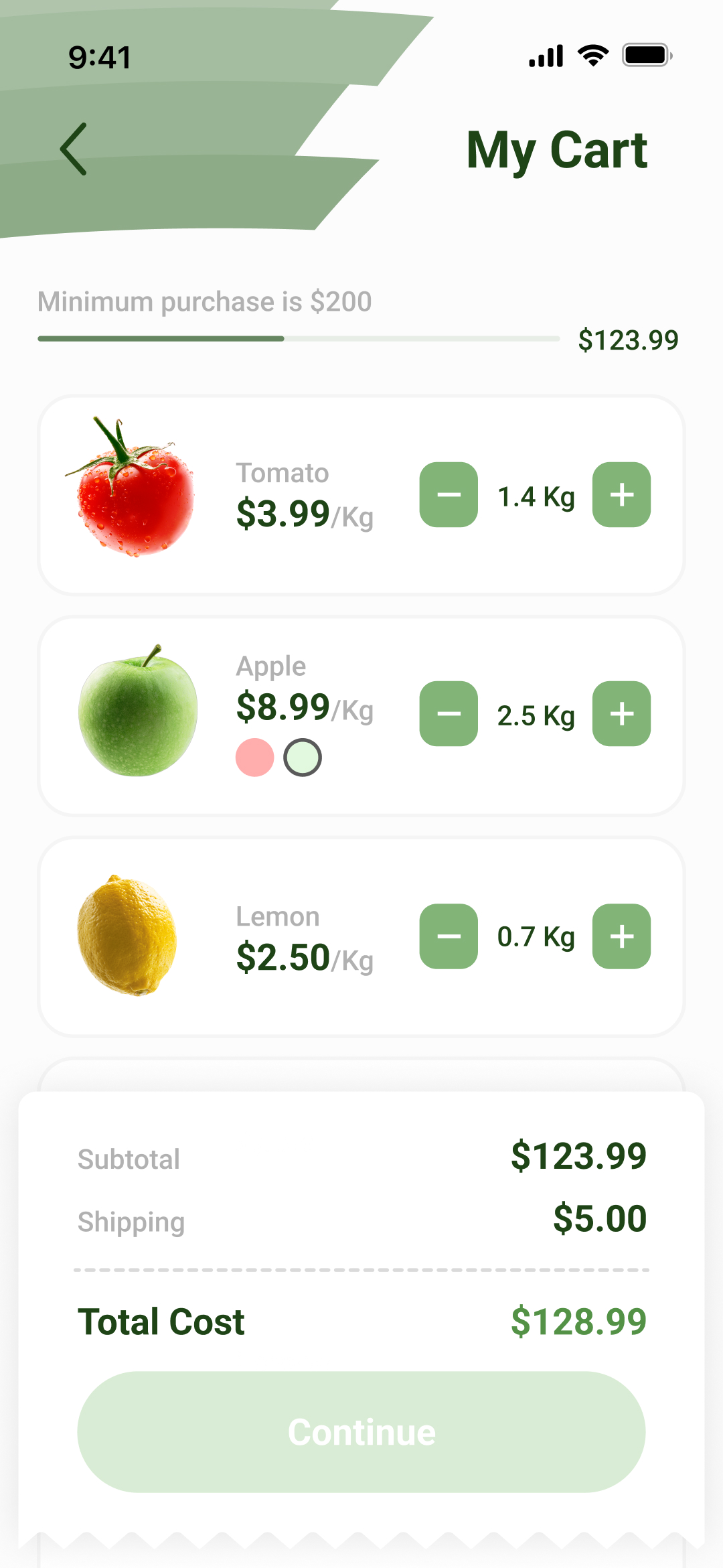Screen dimensions: 723x1568
Task: Decrease Apple quantity with minus button
Action: coord(449,714)
